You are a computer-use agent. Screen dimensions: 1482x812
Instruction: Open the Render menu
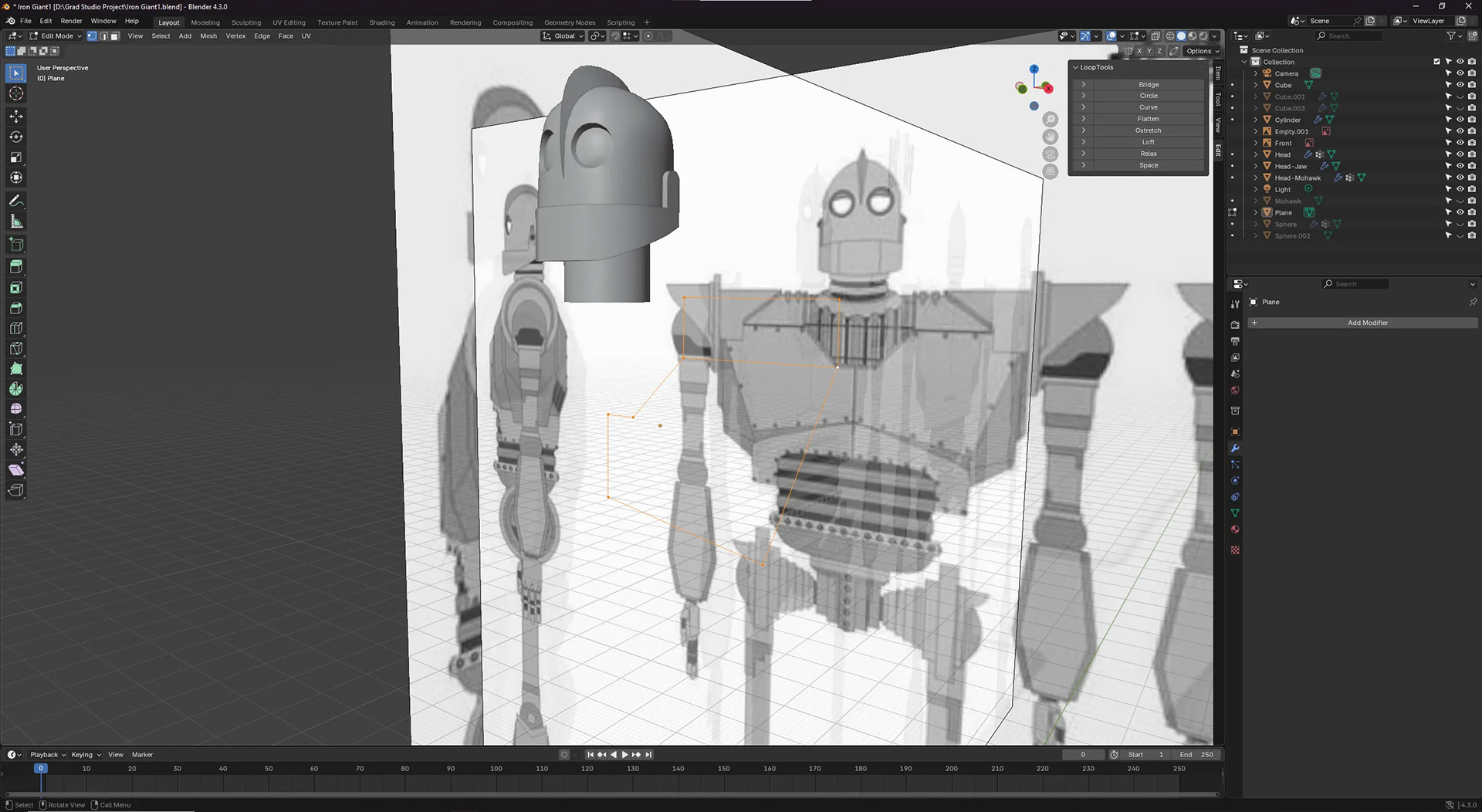tap(71, 21)
